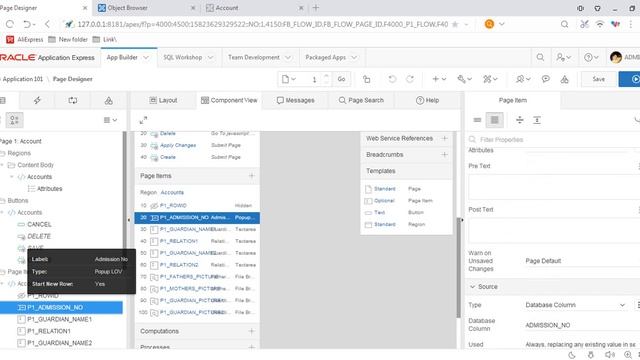This screenshot has height=360, width=640.
Task: Open the Administration user-key menu
Action: (563, 58)
